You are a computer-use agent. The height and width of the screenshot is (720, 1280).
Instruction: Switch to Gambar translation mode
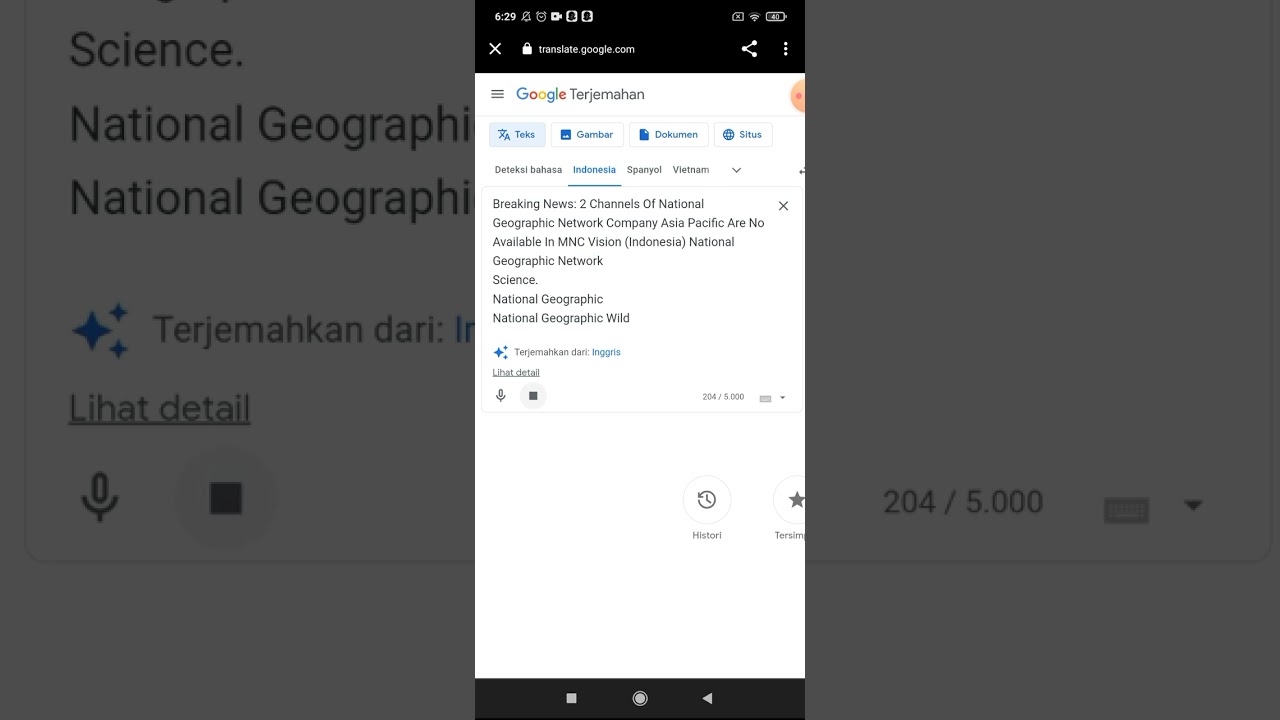[x=587, y=135]
